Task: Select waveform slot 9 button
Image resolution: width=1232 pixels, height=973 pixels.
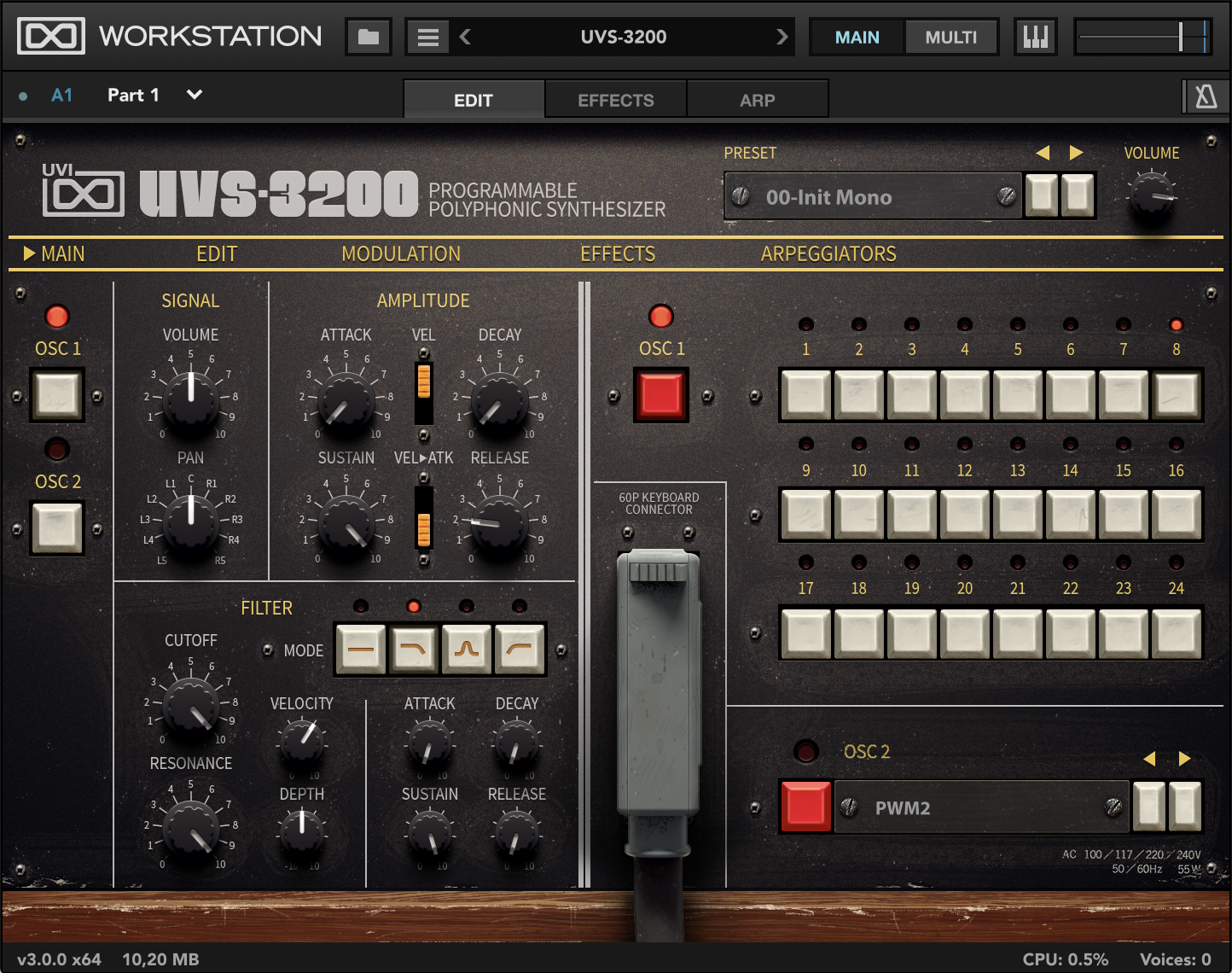Action: coord(806,515)
